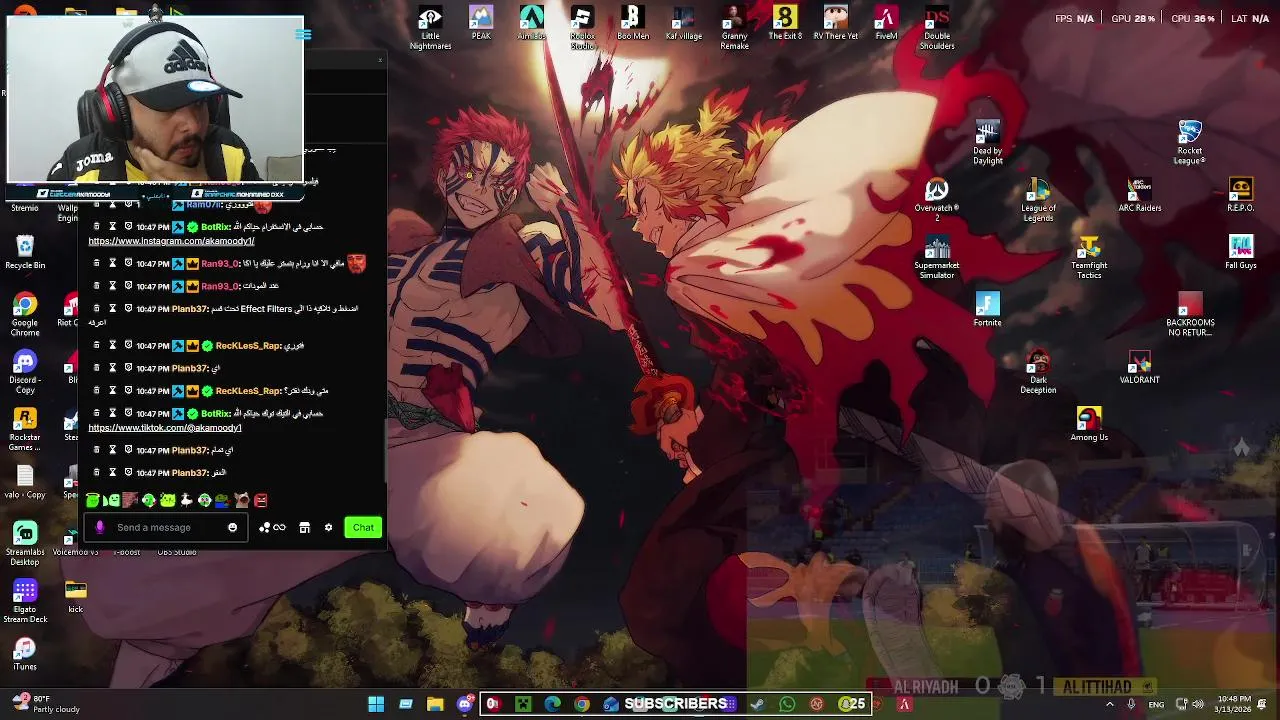The image size is (1280, 720).
Task: Open valo - Copy file
Action: coord(25,482)
